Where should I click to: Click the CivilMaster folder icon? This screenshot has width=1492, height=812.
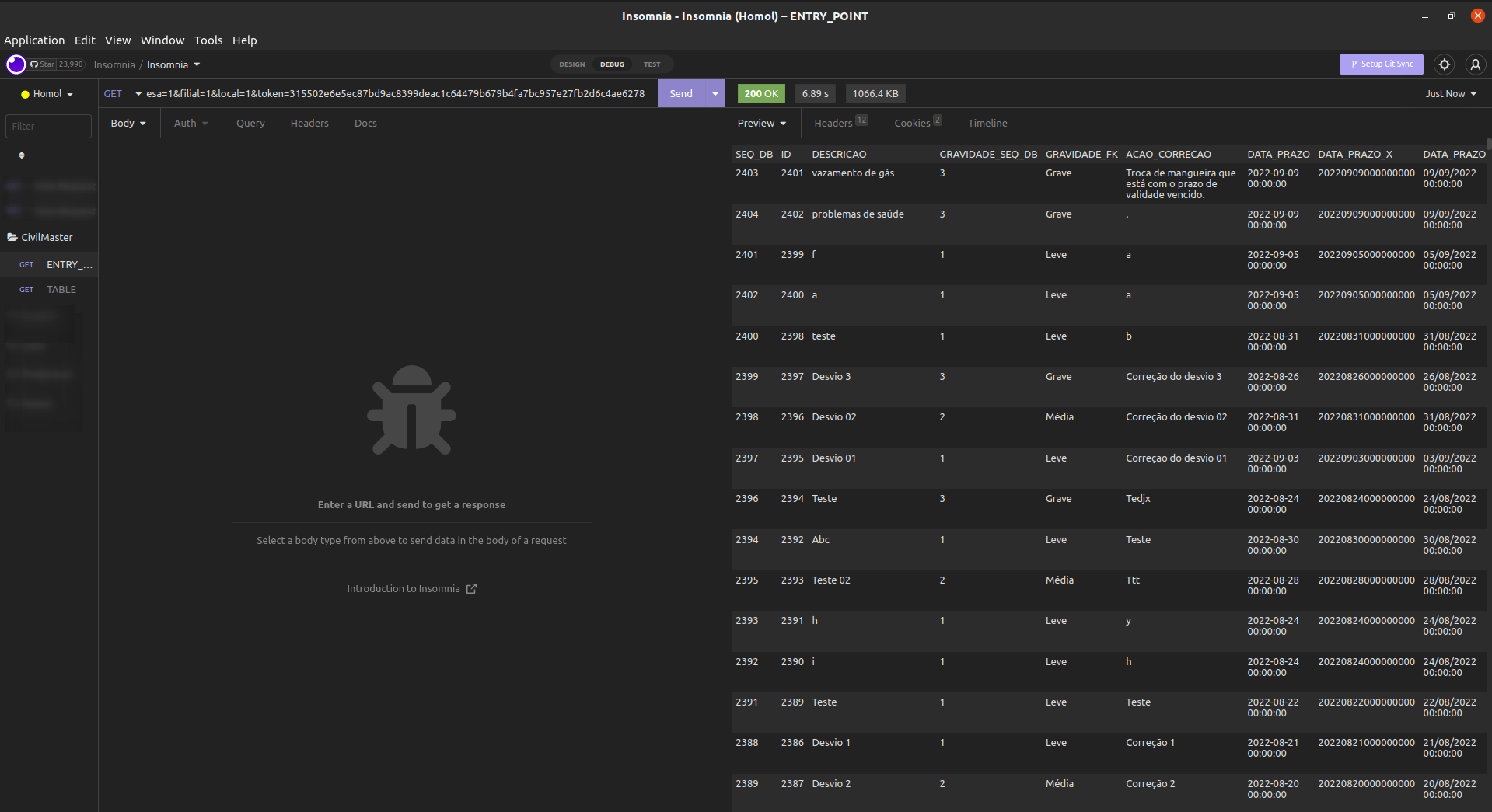(x=12, y=238)
